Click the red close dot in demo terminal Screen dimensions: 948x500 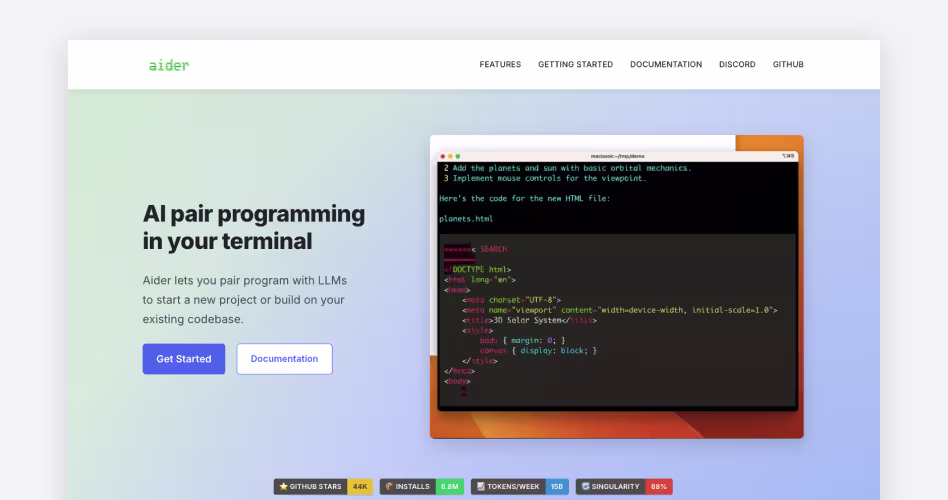(443, 156)
